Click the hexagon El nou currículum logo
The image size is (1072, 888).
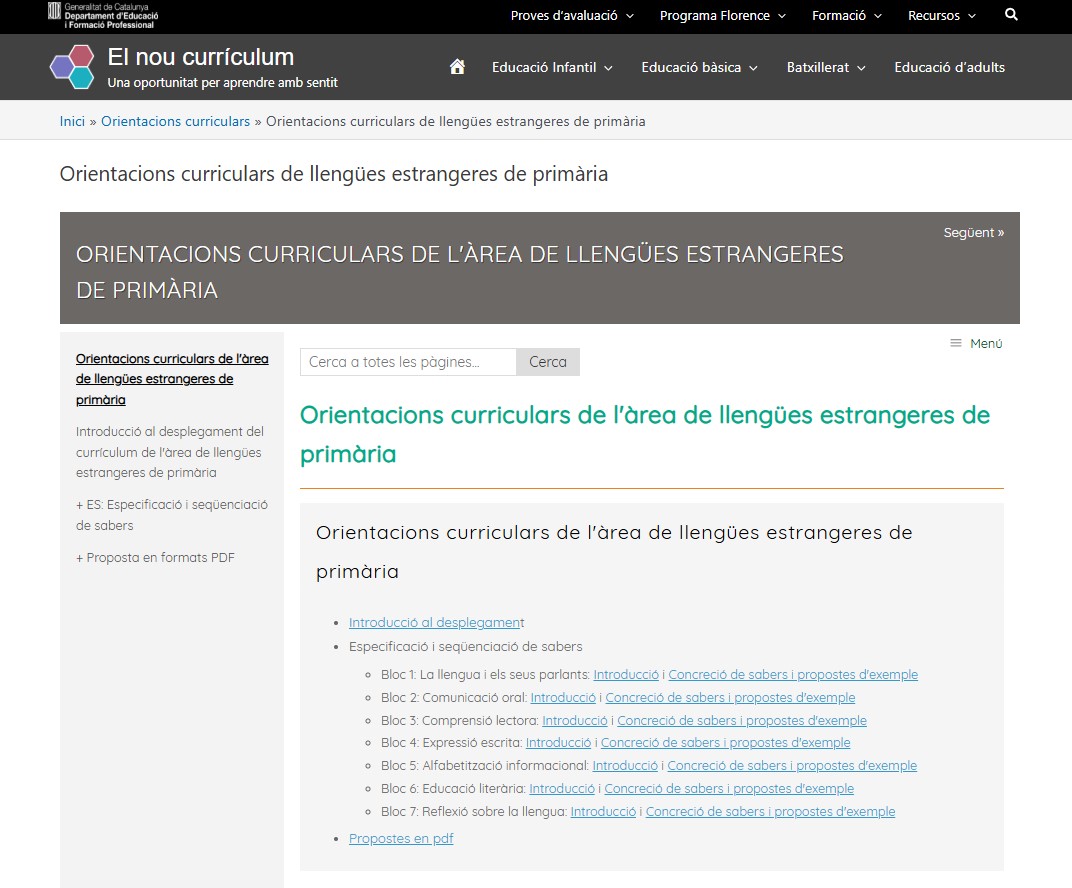coord(72,67)
